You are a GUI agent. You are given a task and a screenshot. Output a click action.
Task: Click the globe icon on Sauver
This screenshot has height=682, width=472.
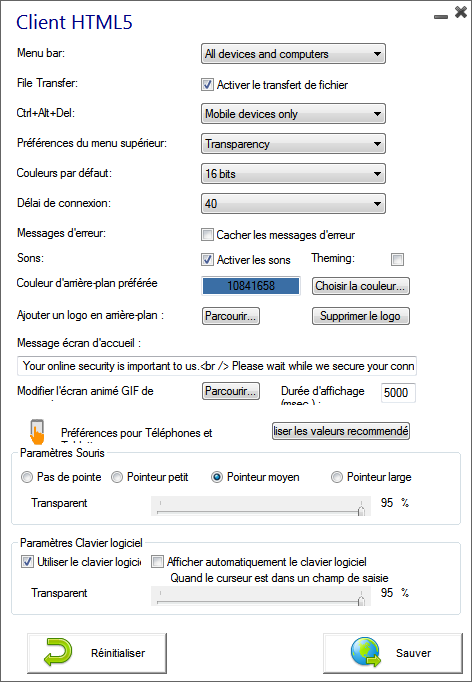pos(366,652)
